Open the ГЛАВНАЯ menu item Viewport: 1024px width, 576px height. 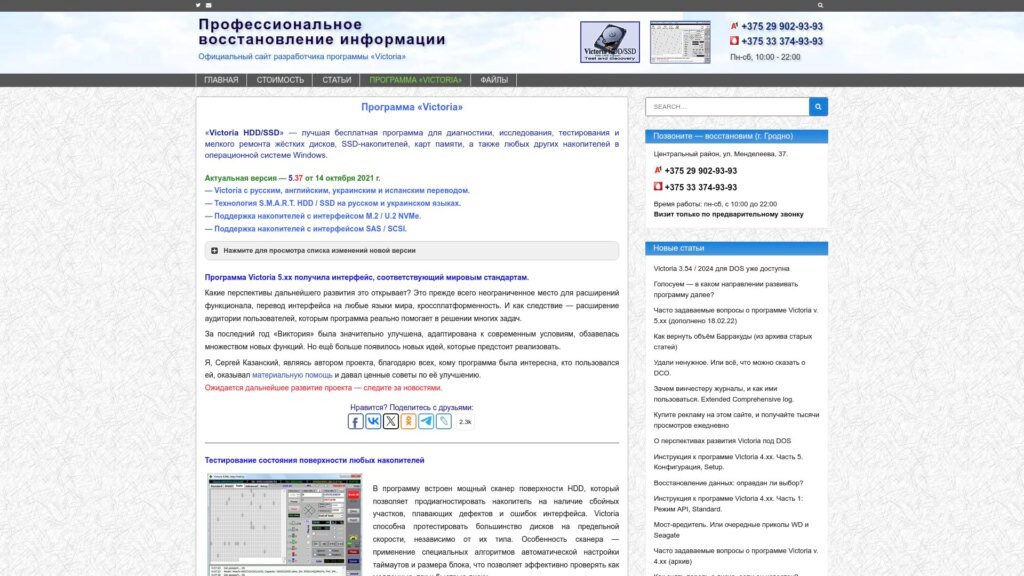(221, 80)
